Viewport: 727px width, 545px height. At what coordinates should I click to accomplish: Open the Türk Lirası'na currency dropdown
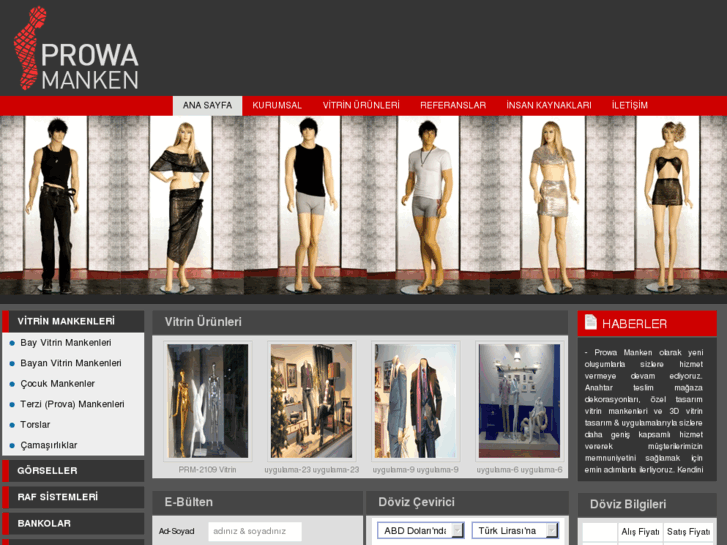tap(515, 530)
